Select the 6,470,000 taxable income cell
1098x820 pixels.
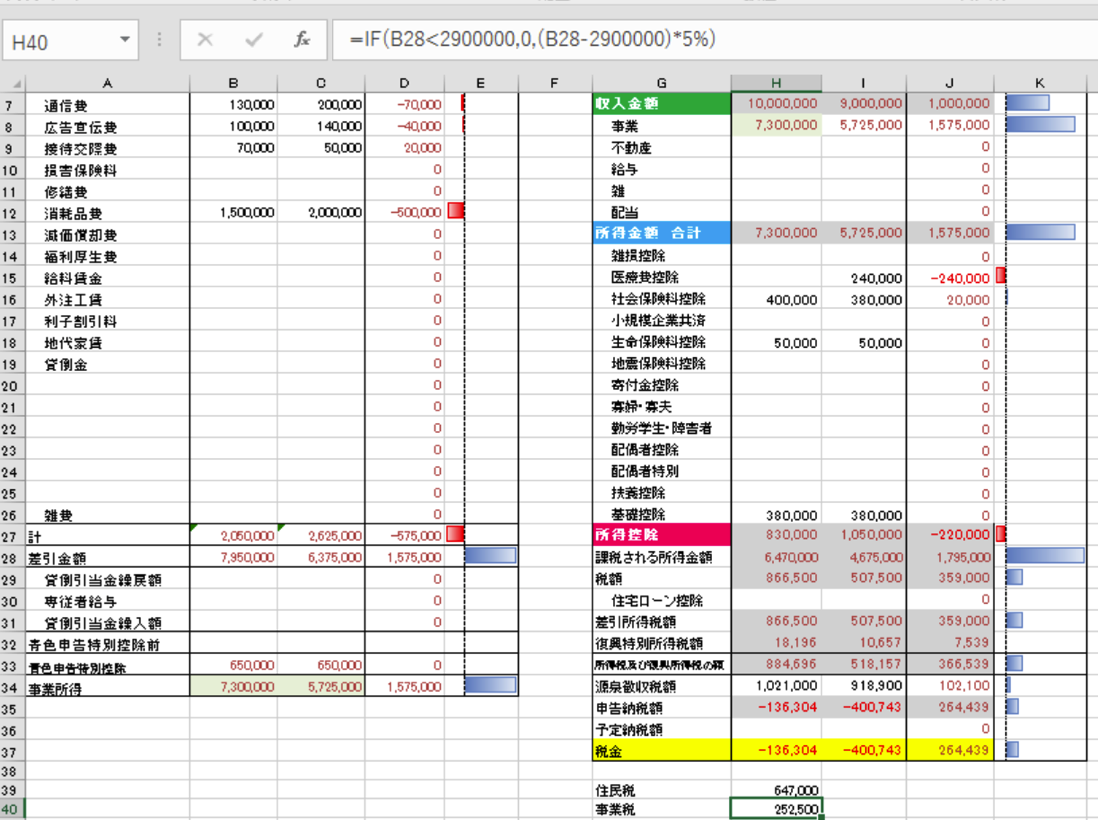776,557
